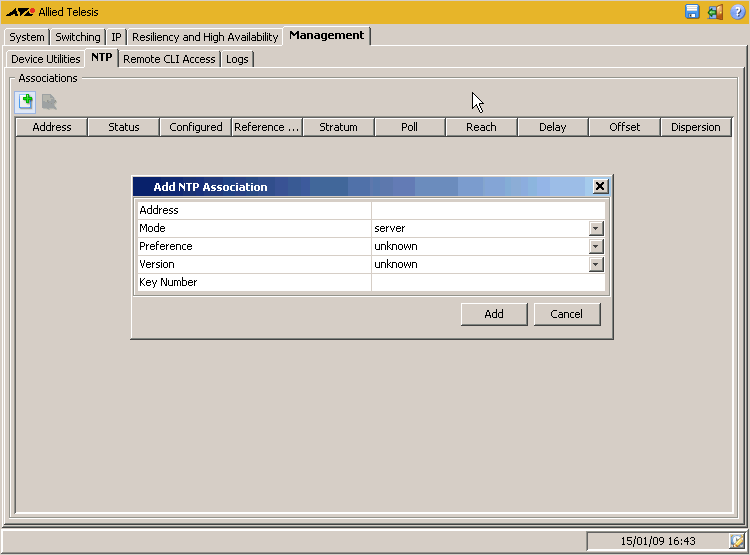Cancel the Add NTP Association dialog

tap(566, 314)
